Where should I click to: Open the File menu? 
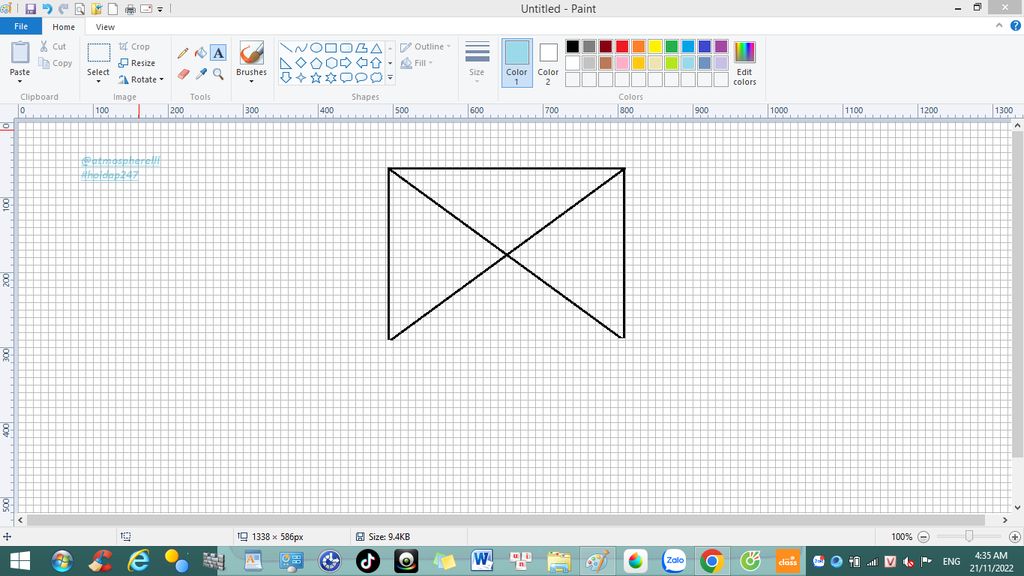click(20, 27)
